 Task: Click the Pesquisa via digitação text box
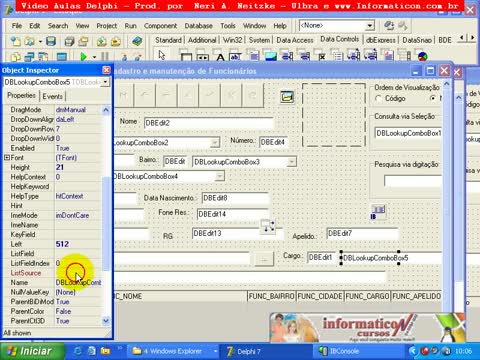[413, 181]
